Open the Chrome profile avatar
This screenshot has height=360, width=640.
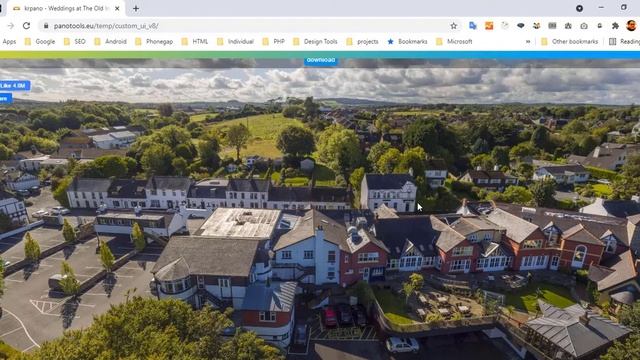click(631, 25)
